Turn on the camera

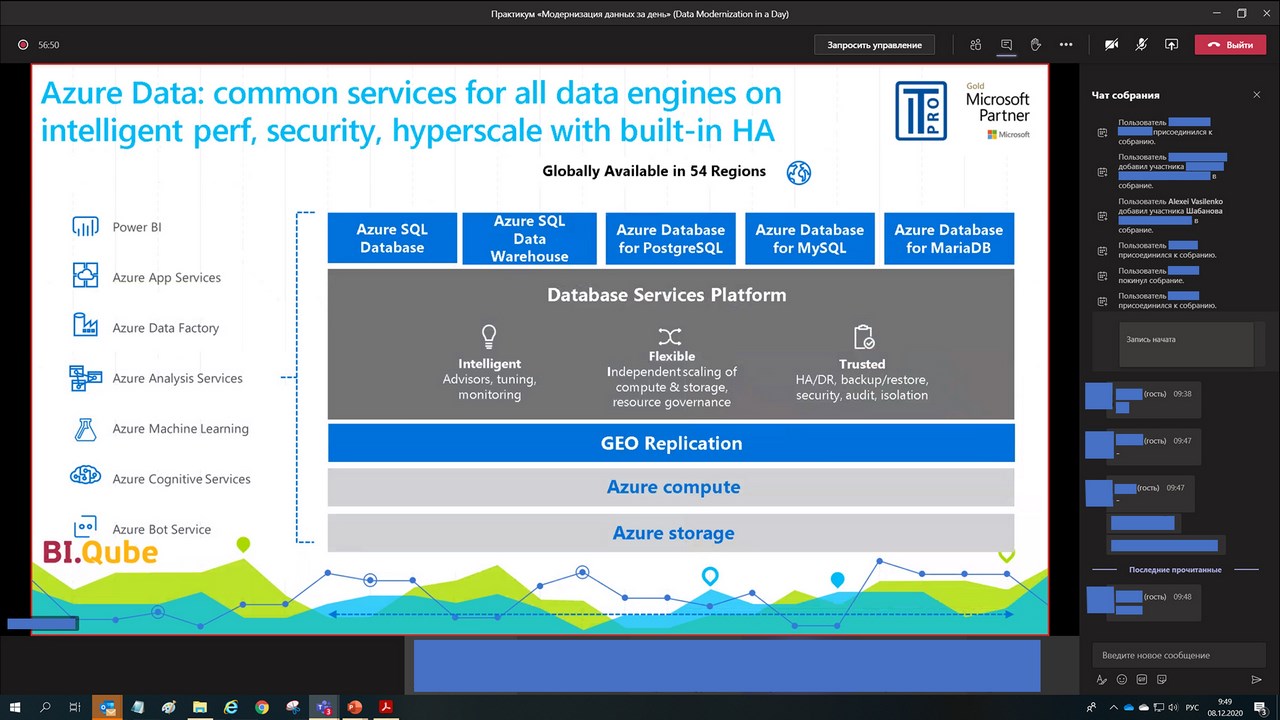[1111, 45]
